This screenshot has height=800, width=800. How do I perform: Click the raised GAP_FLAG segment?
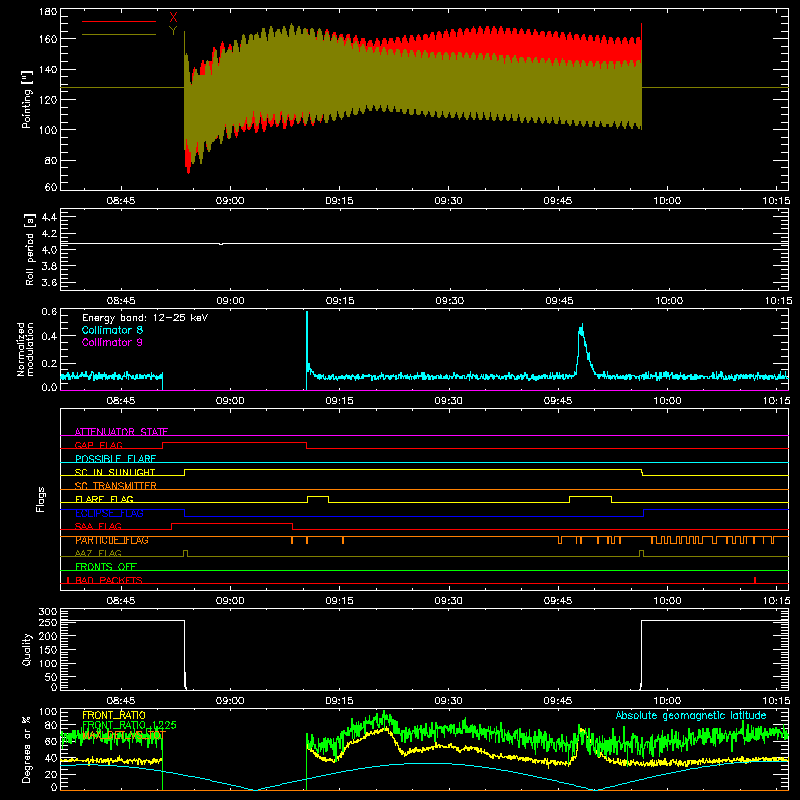tap(234, 443)
